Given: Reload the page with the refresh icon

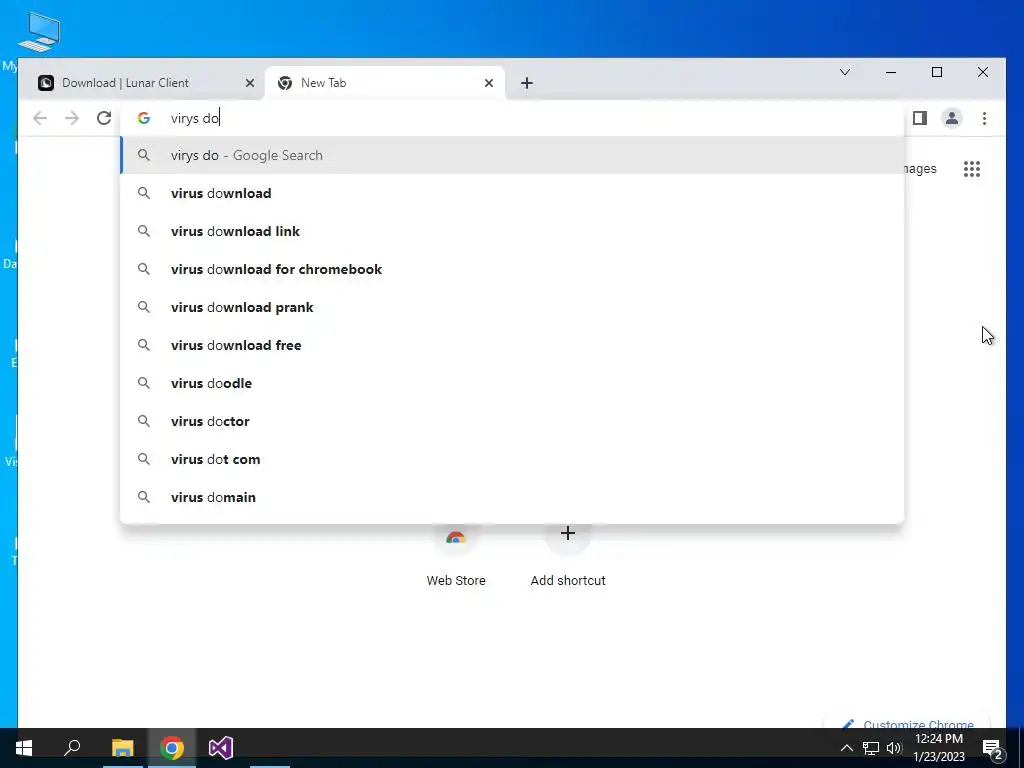Looking at the screenshot, I should click(x=104, y=118).
